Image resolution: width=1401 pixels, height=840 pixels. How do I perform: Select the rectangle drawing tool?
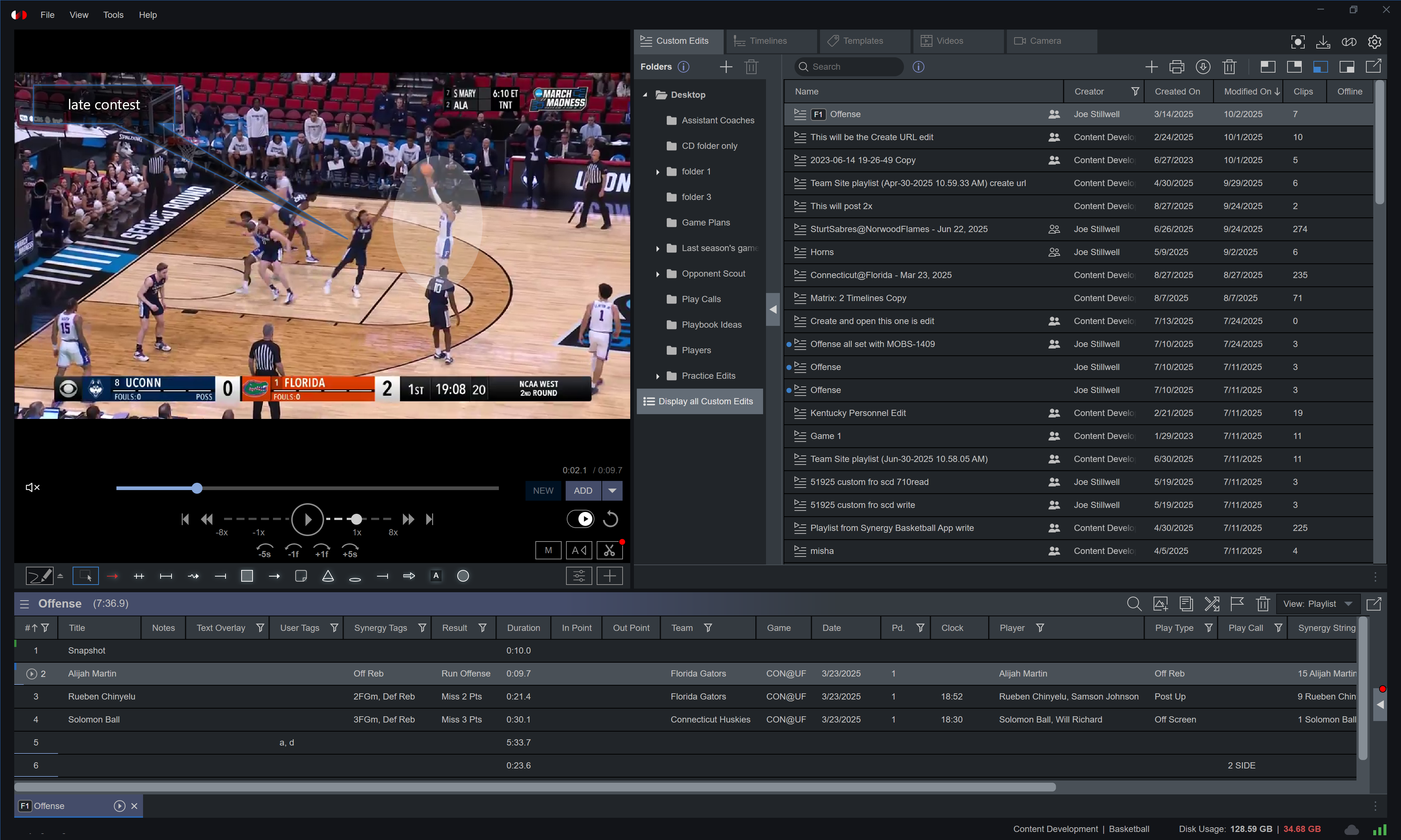[247, 576]
